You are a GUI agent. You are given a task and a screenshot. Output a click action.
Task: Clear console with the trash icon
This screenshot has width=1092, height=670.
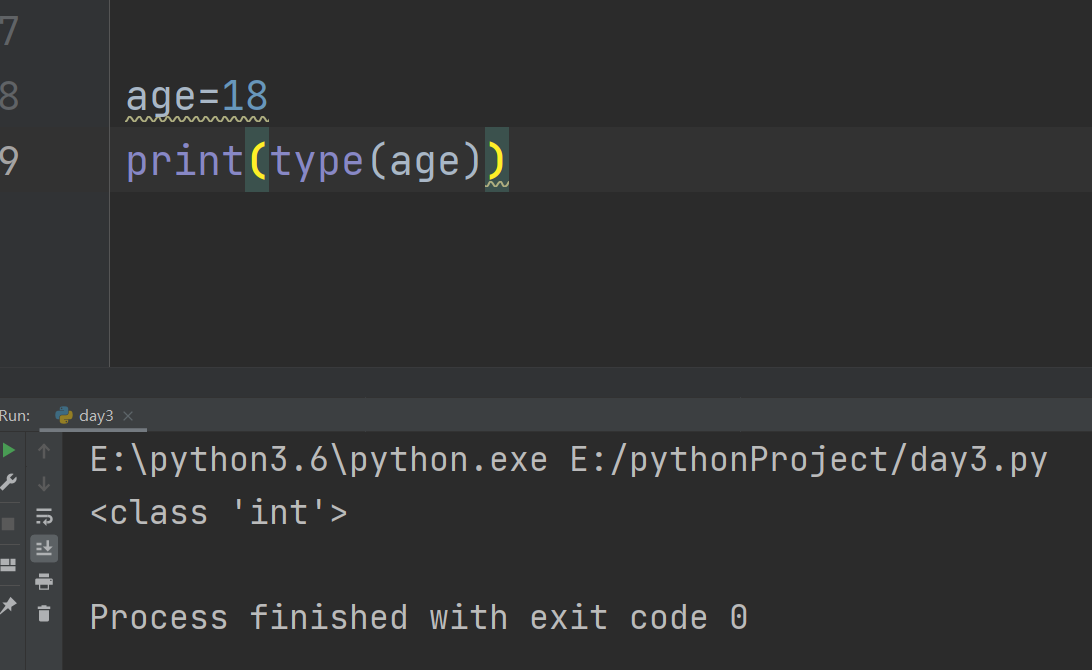[x=44, y=614]
